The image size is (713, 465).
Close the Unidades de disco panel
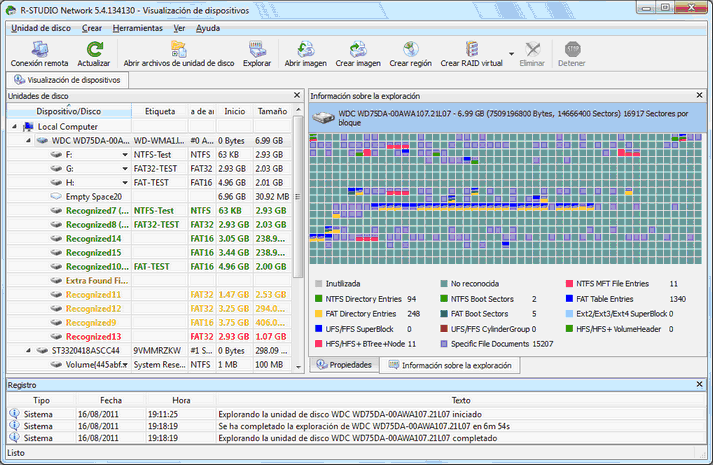coord(296,95)
